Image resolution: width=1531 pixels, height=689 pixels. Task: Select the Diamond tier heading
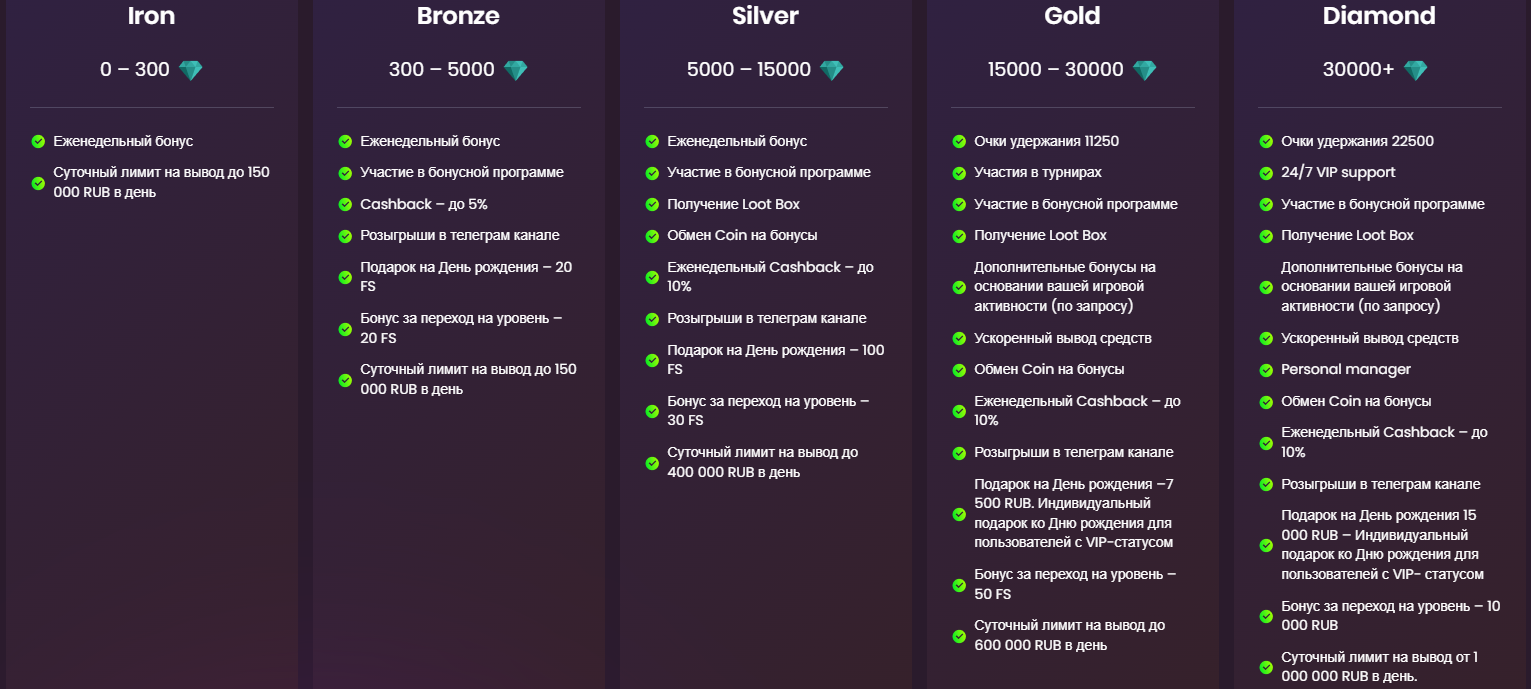1378,16
